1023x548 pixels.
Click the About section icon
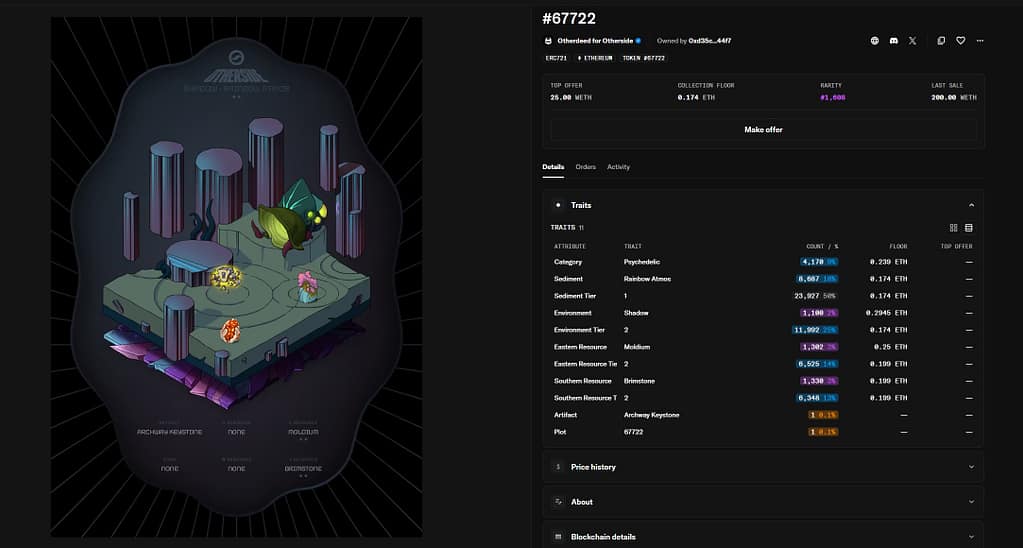pyautogui.click(x=558, y=502)
